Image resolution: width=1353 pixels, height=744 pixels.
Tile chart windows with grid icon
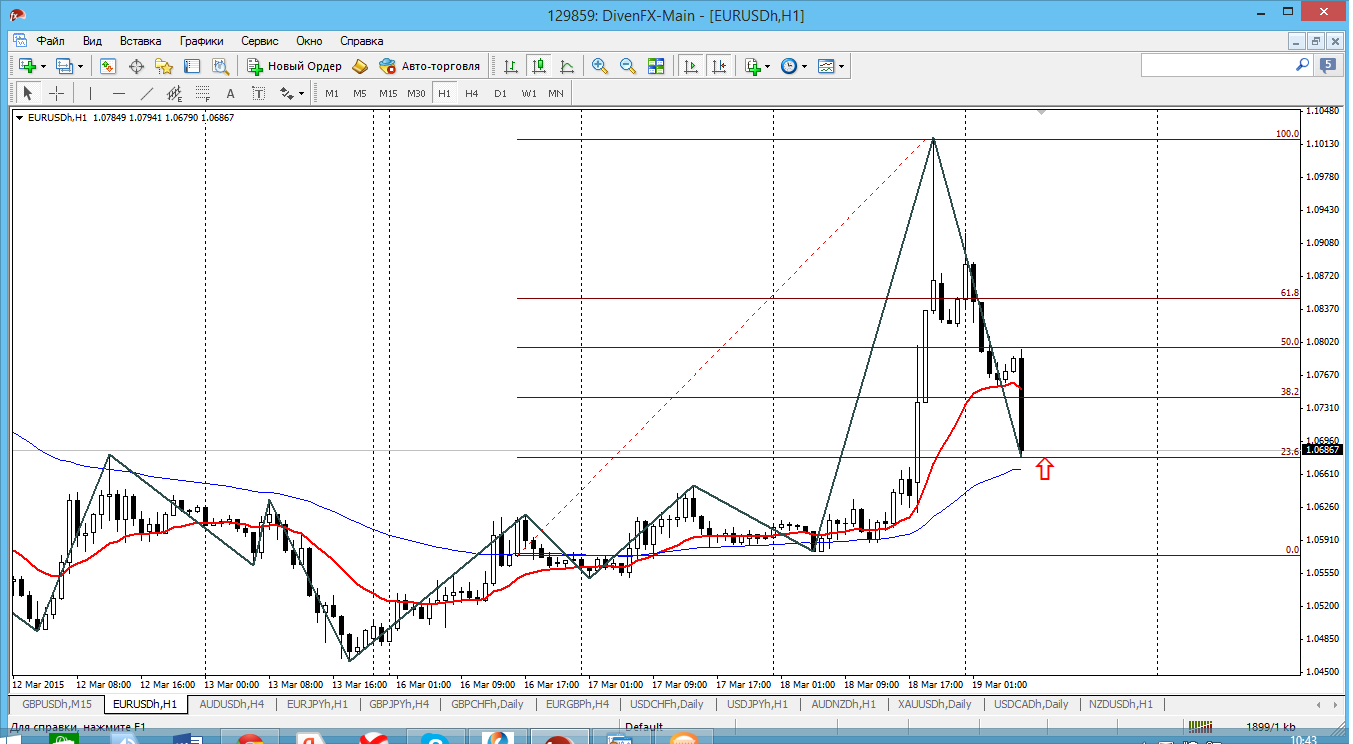[x=656, y=66]
